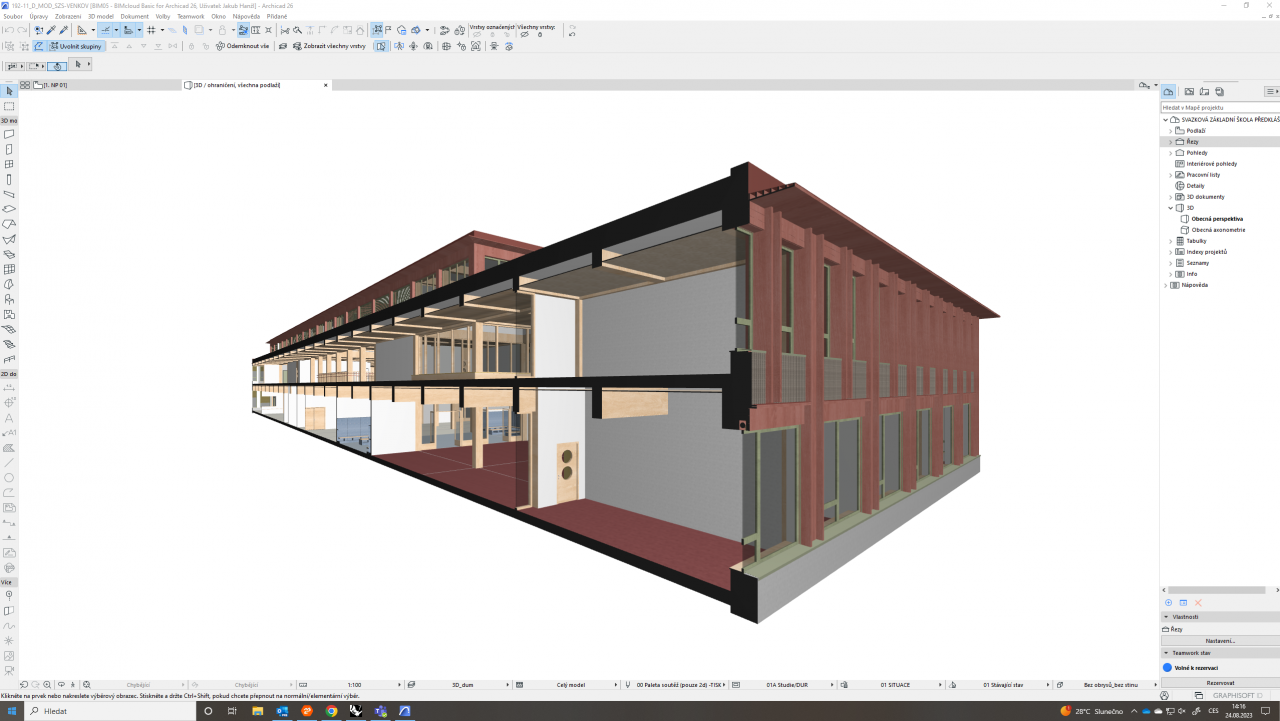Click the Uvolnit skupiny button
Viewport: 1280px width, 721px height.
77,46
